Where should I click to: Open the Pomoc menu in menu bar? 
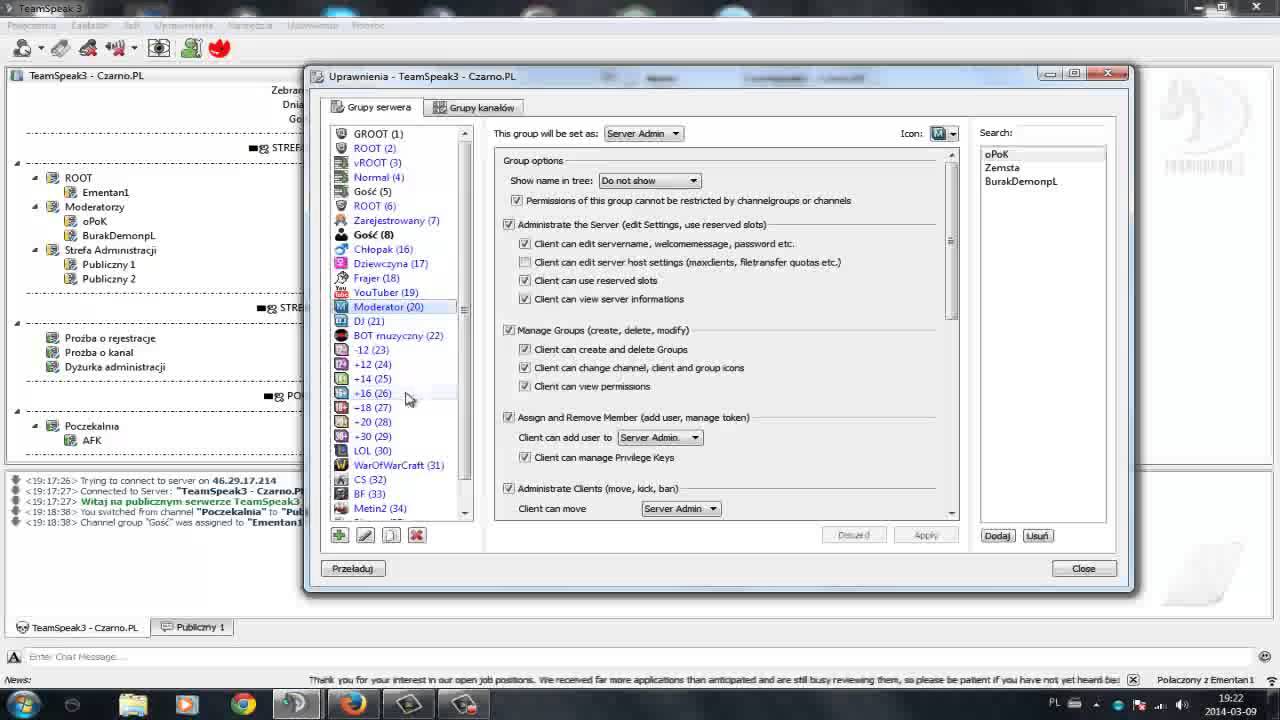point(368,25)
